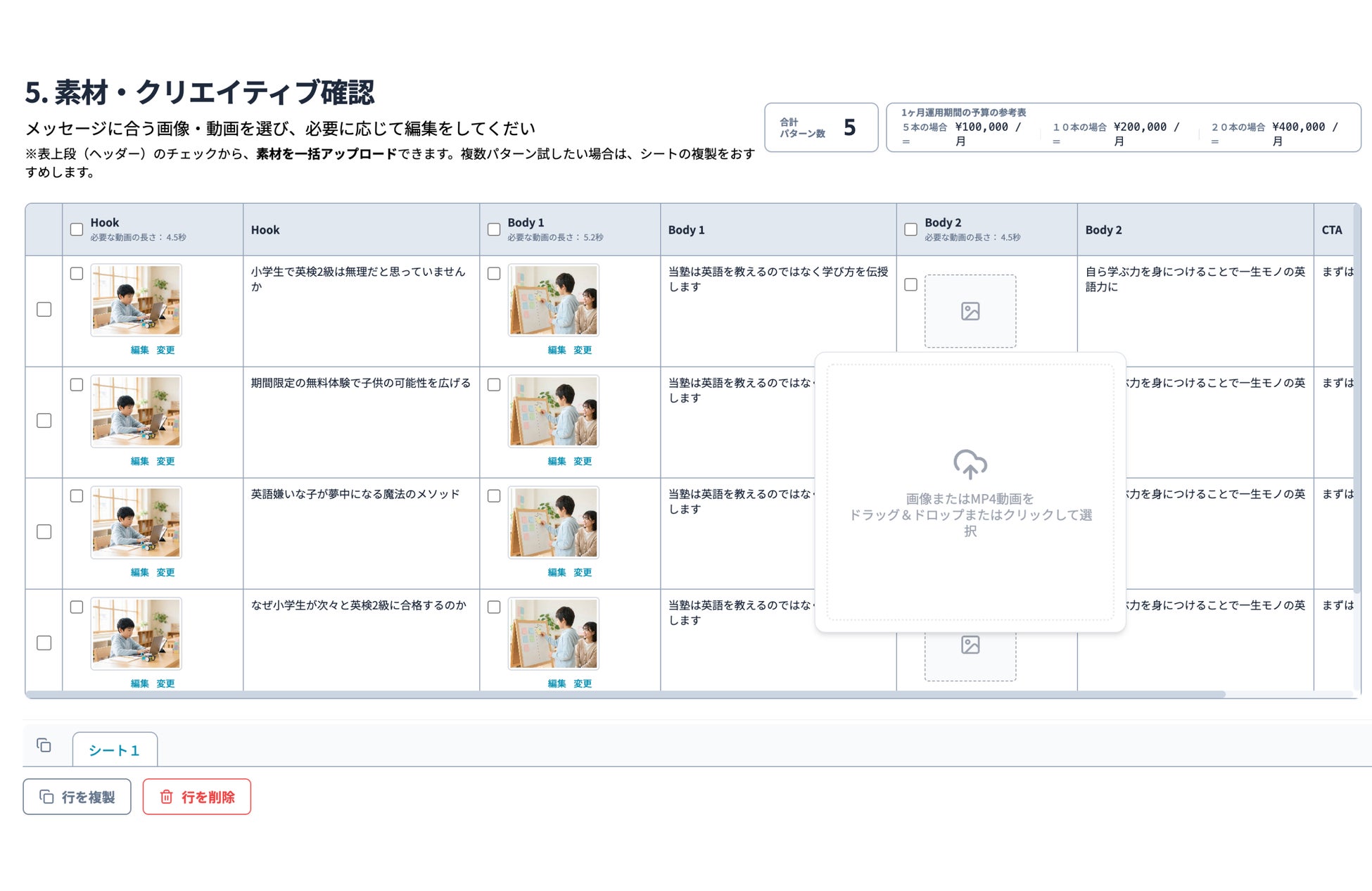This screenshot has width=1372, height=891.
Task: Click 編集 link under first Hook image
Action: [139, 350]
